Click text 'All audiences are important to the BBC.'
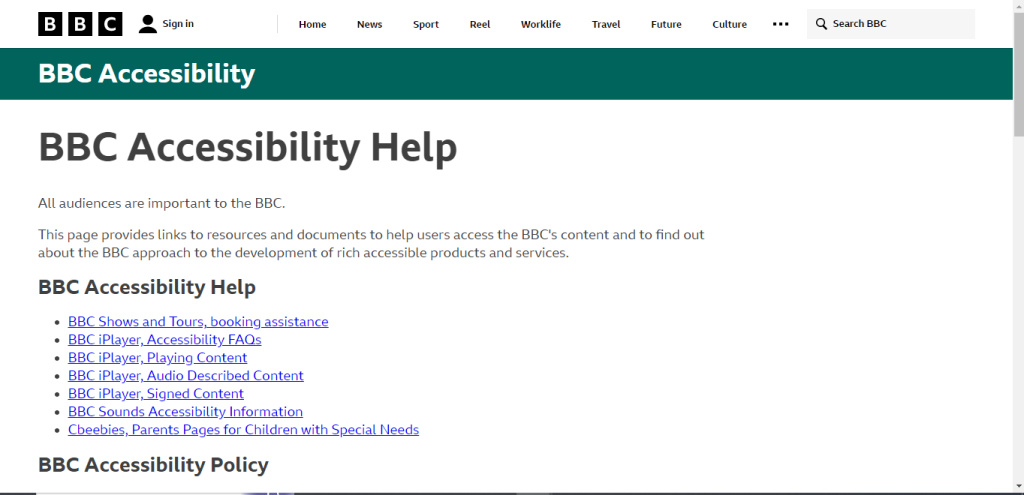 161,203
